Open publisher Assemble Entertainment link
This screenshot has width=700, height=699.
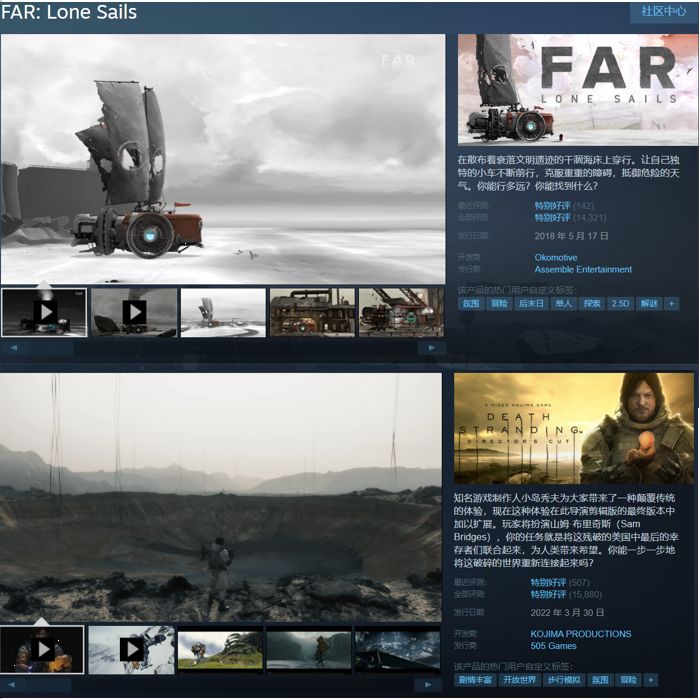pos(583,270)
